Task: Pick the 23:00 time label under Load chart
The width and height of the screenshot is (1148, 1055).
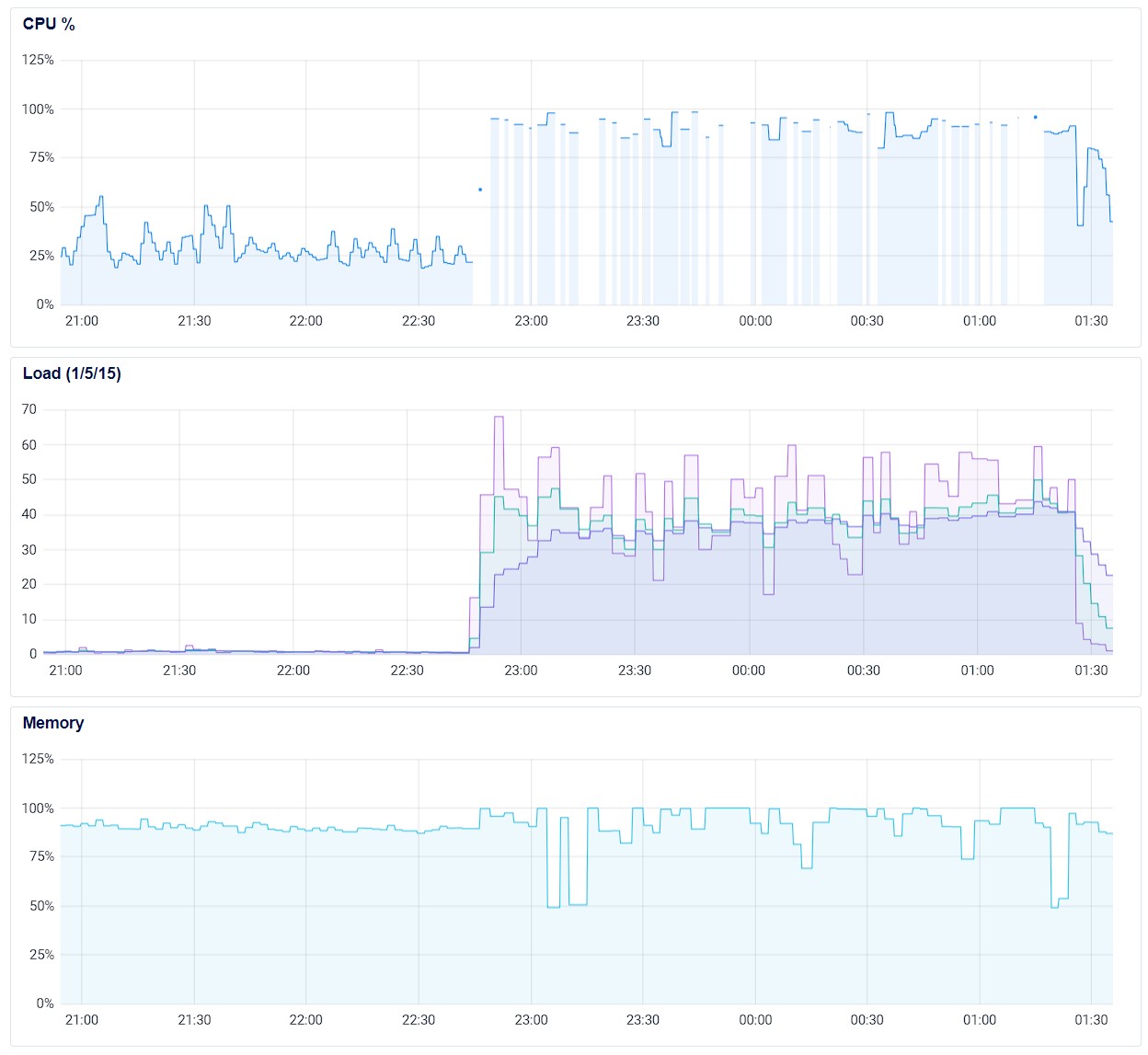Action: click(521, 671)
